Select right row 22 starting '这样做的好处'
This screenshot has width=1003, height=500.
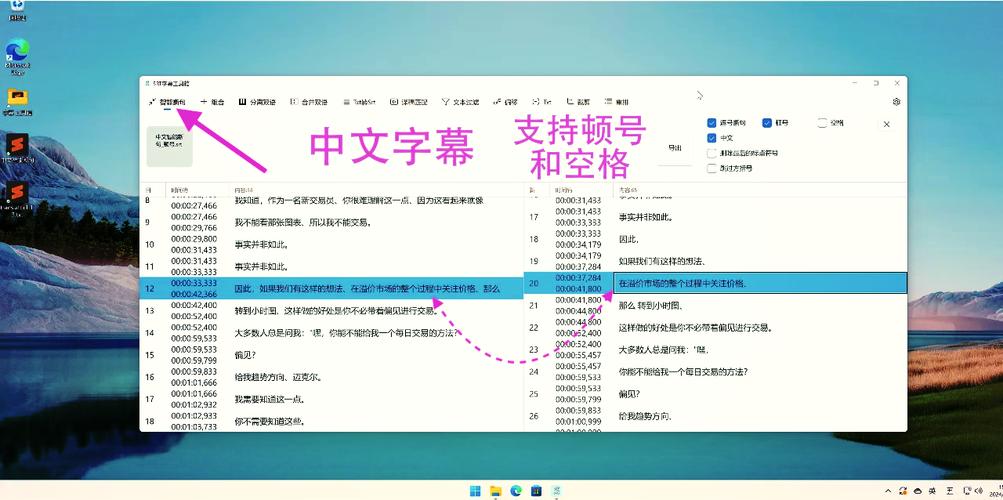tap(715, 327)
